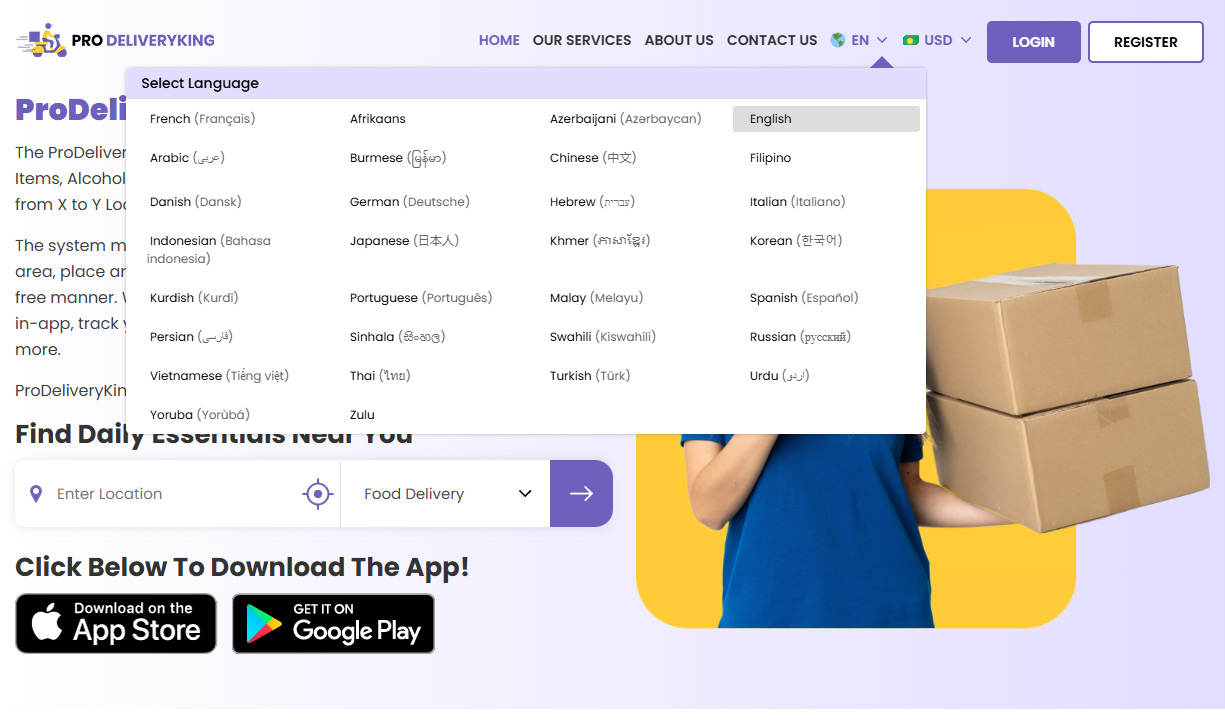The height and width of the screenshot is (722, 1225).
Task: Select French (Français) language
Action: [202, 119]
